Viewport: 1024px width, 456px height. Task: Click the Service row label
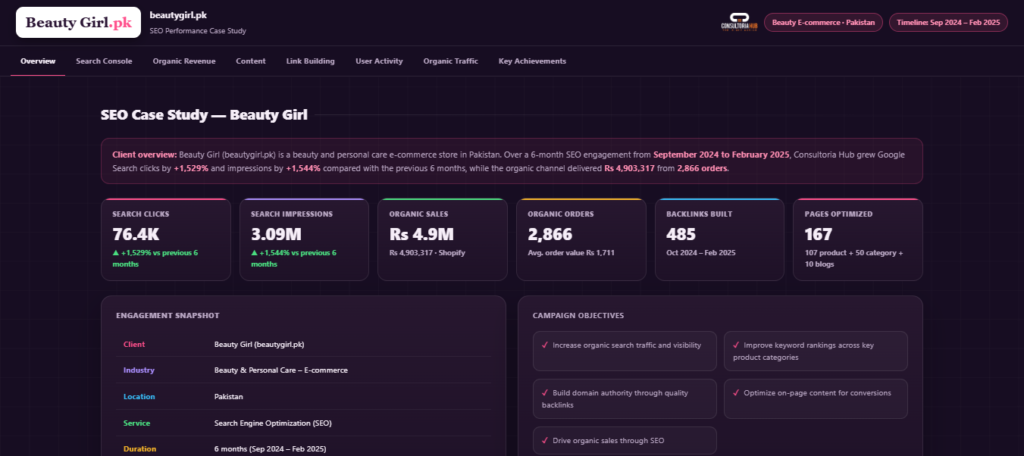pyautogui.click(x=136, y=423)
